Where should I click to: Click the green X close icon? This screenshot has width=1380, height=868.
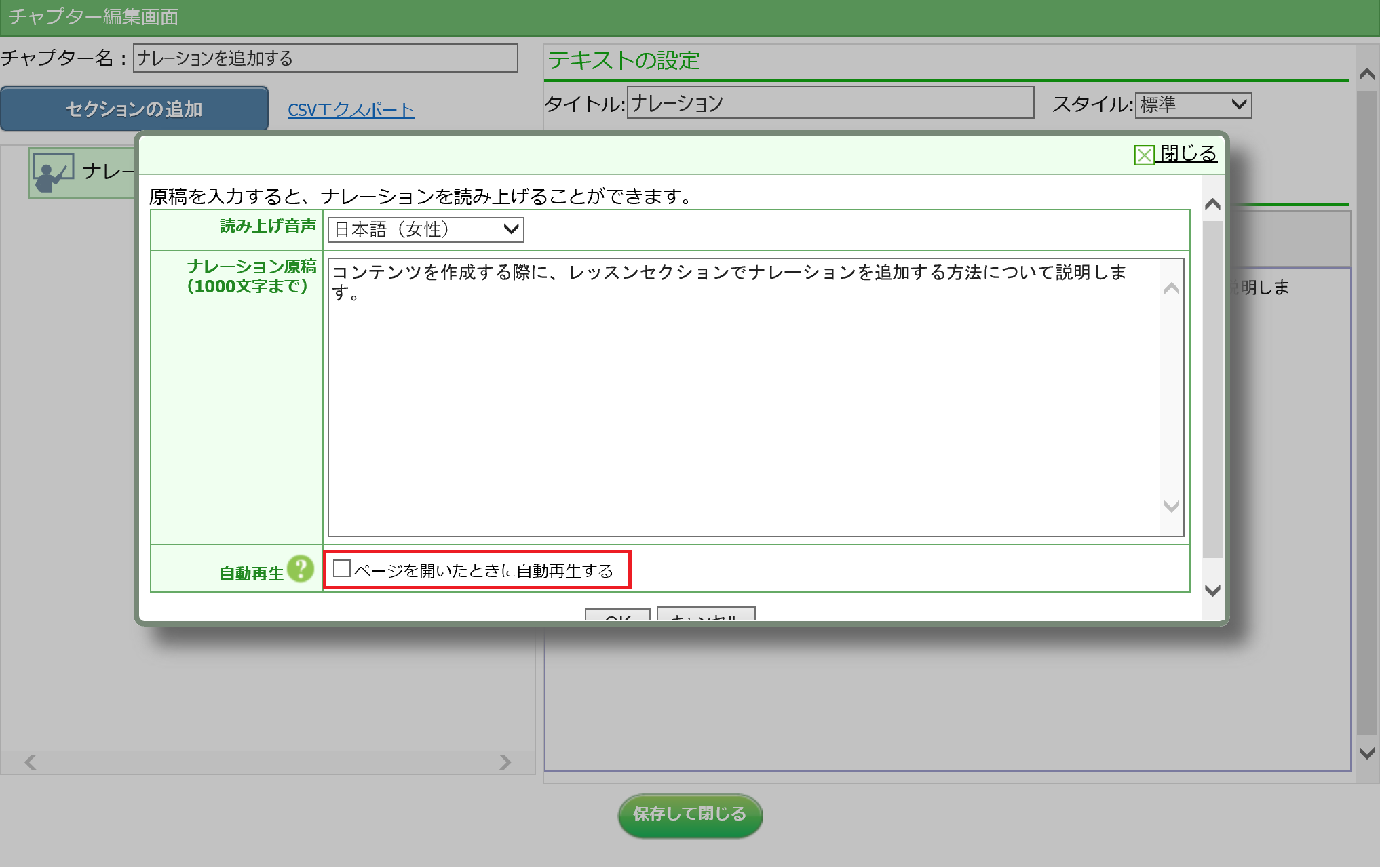(1144, 155)
